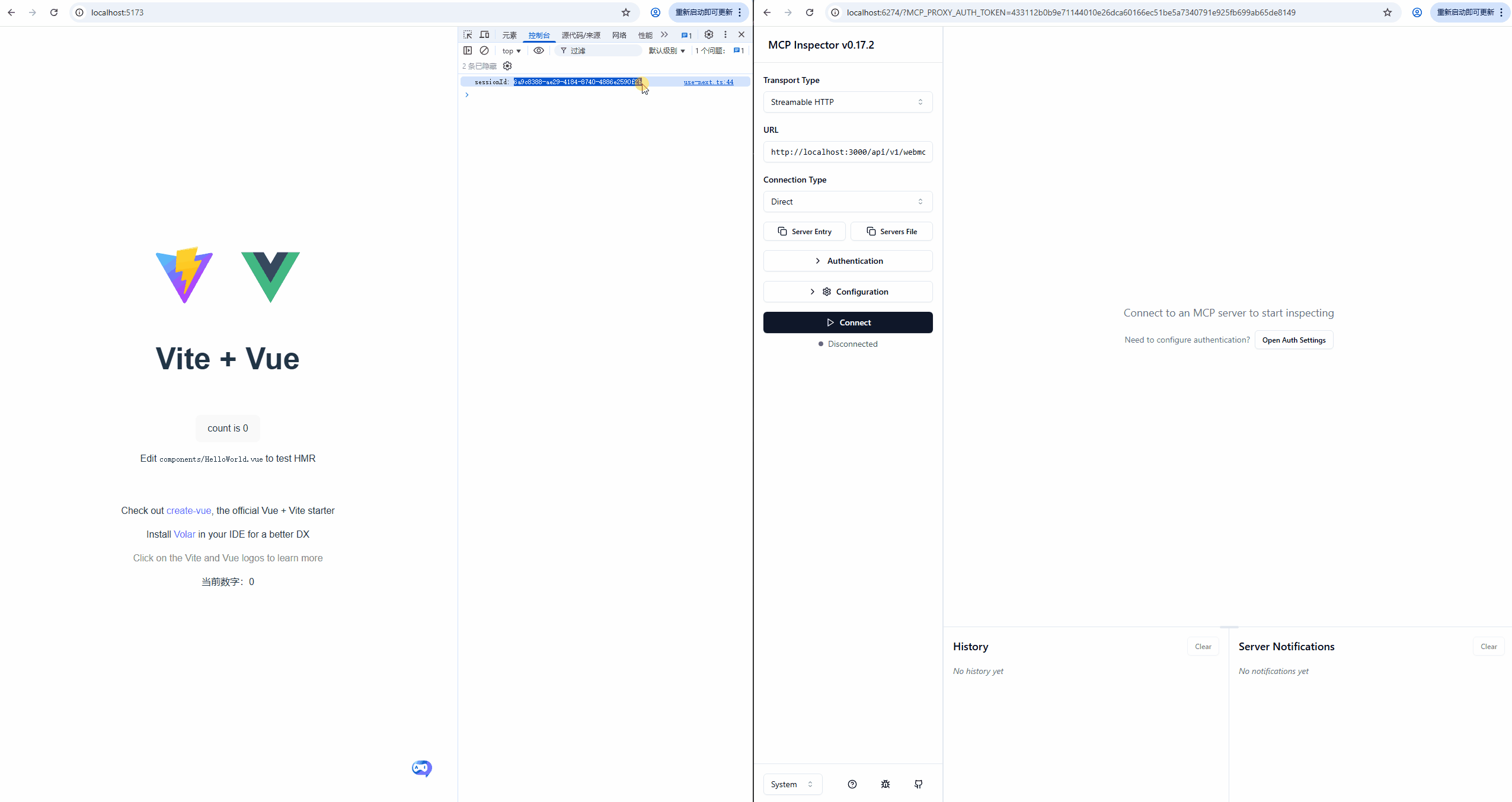Show the console sidebar panel

point(468,51)
